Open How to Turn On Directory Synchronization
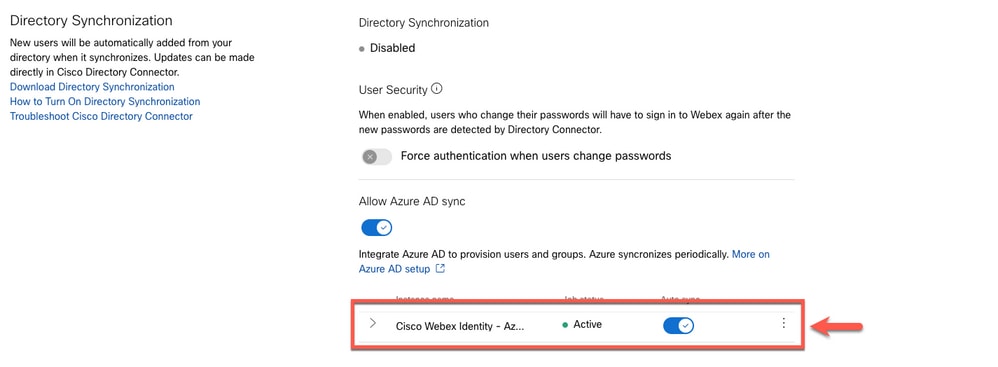This screenshot has width=998, height=367. 105,101
